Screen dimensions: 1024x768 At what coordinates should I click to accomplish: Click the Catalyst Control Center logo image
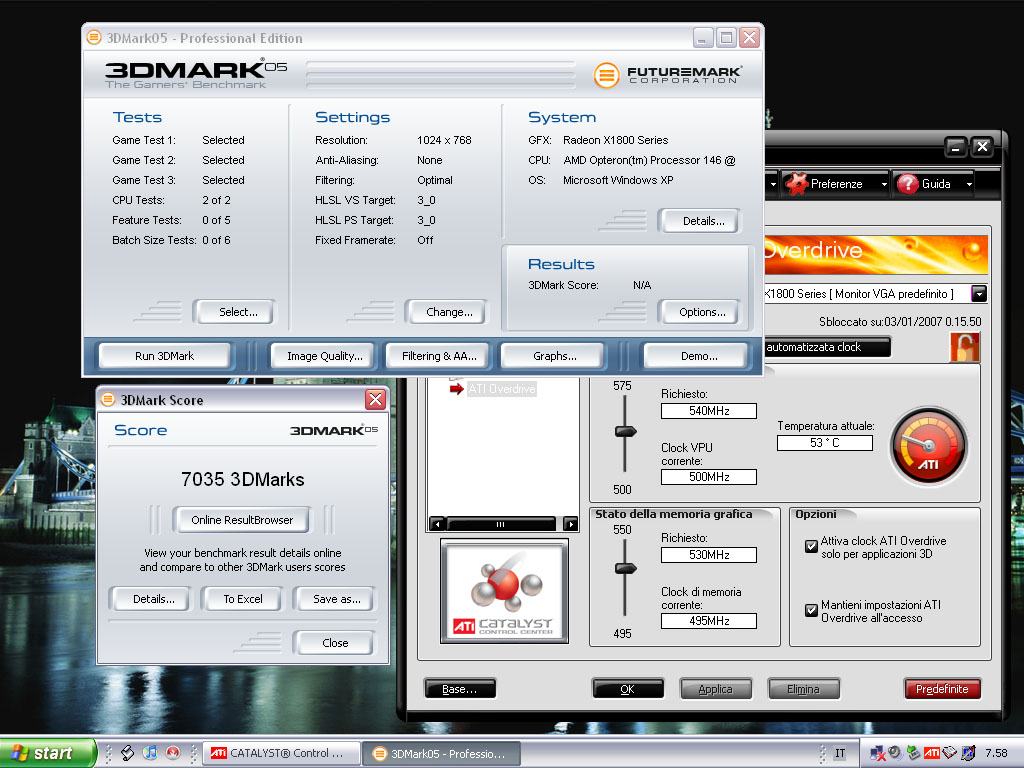coord(504,591)
